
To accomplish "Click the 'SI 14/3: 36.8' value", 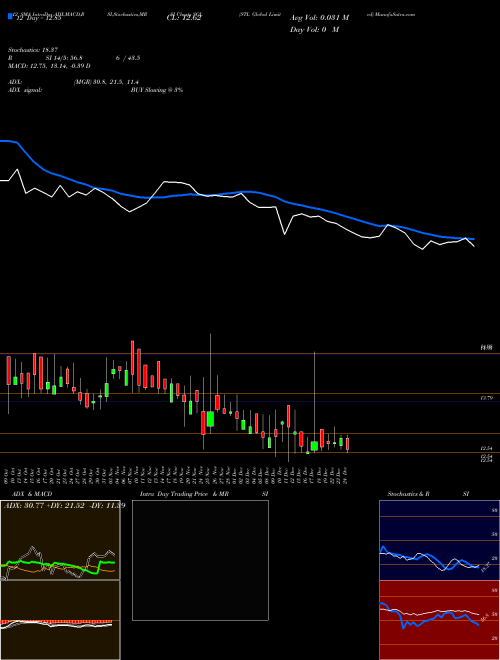I will click(x=64, y=58).
